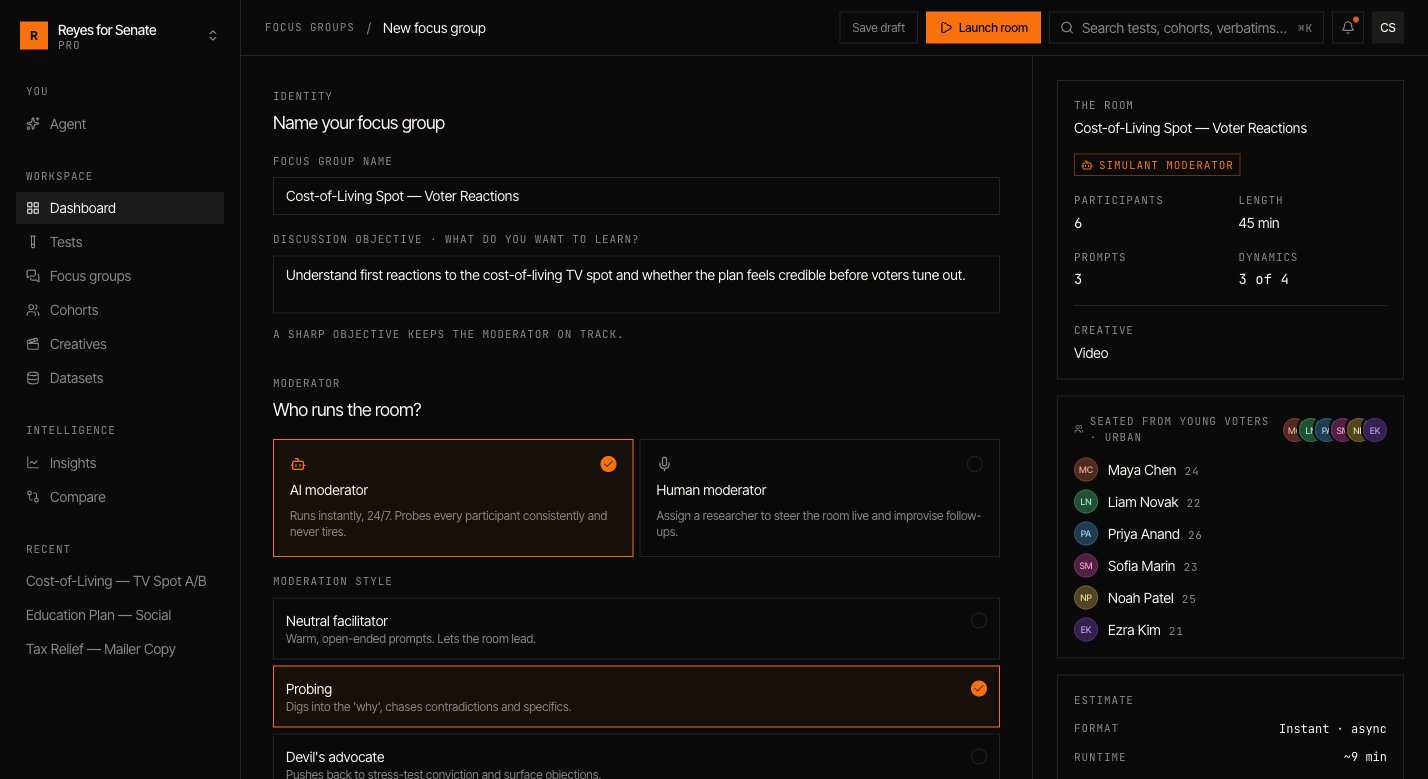Open Cohorts section

120,310
